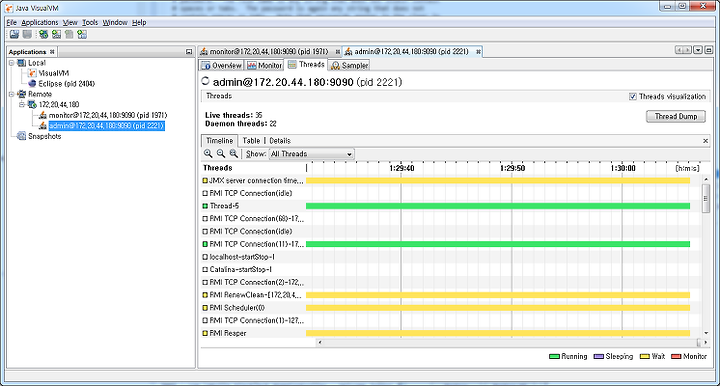Click the horizontal scrollbar left arrow

320,342
